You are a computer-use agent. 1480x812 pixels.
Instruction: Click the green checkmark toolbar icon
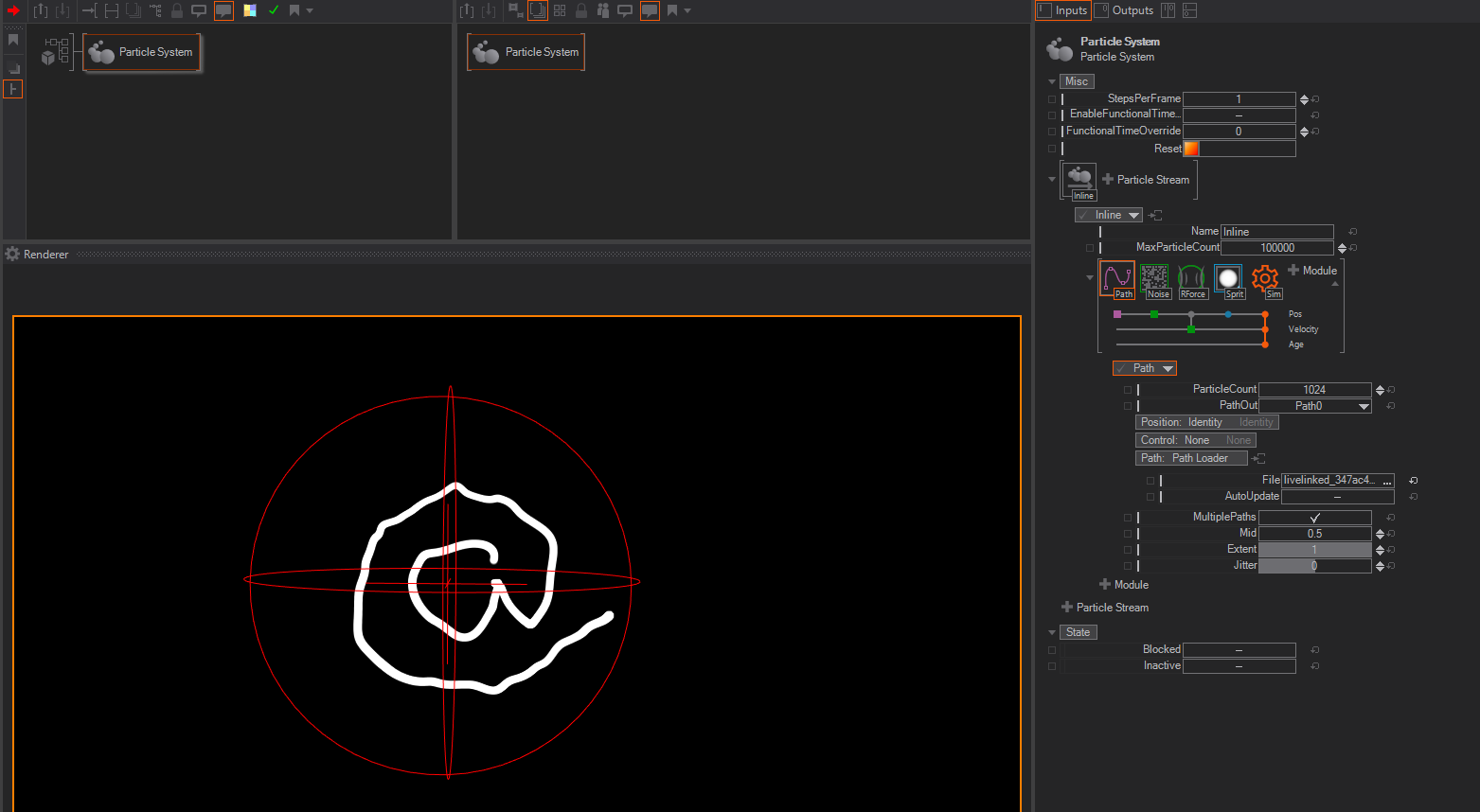click(274, 10)
